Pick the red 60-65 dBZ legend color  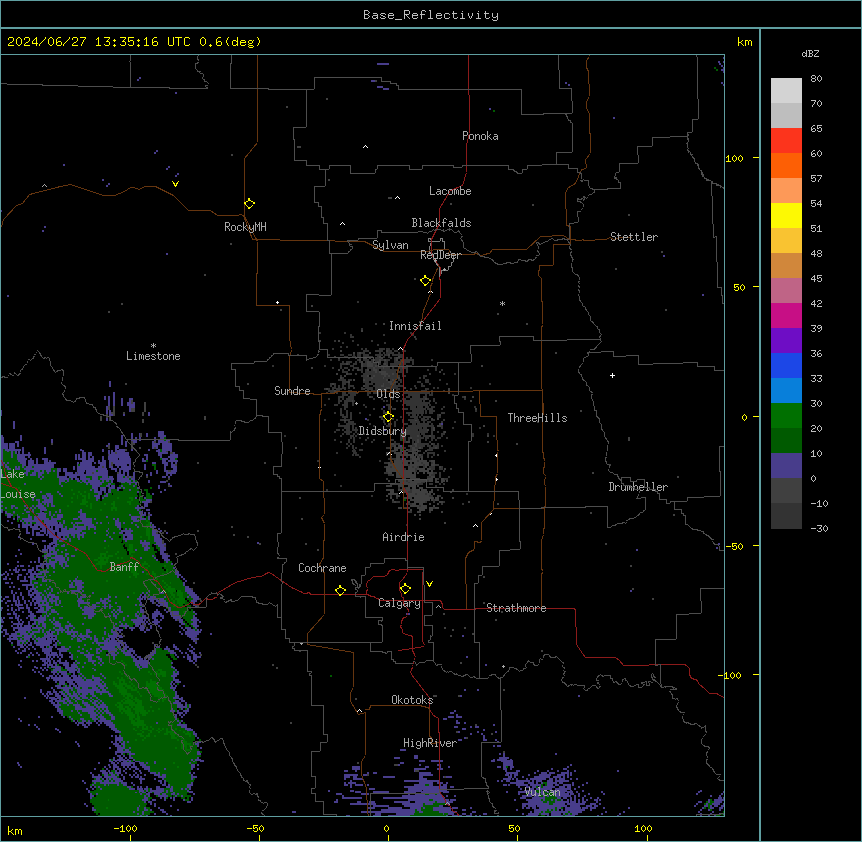click(x=786, y=141)
